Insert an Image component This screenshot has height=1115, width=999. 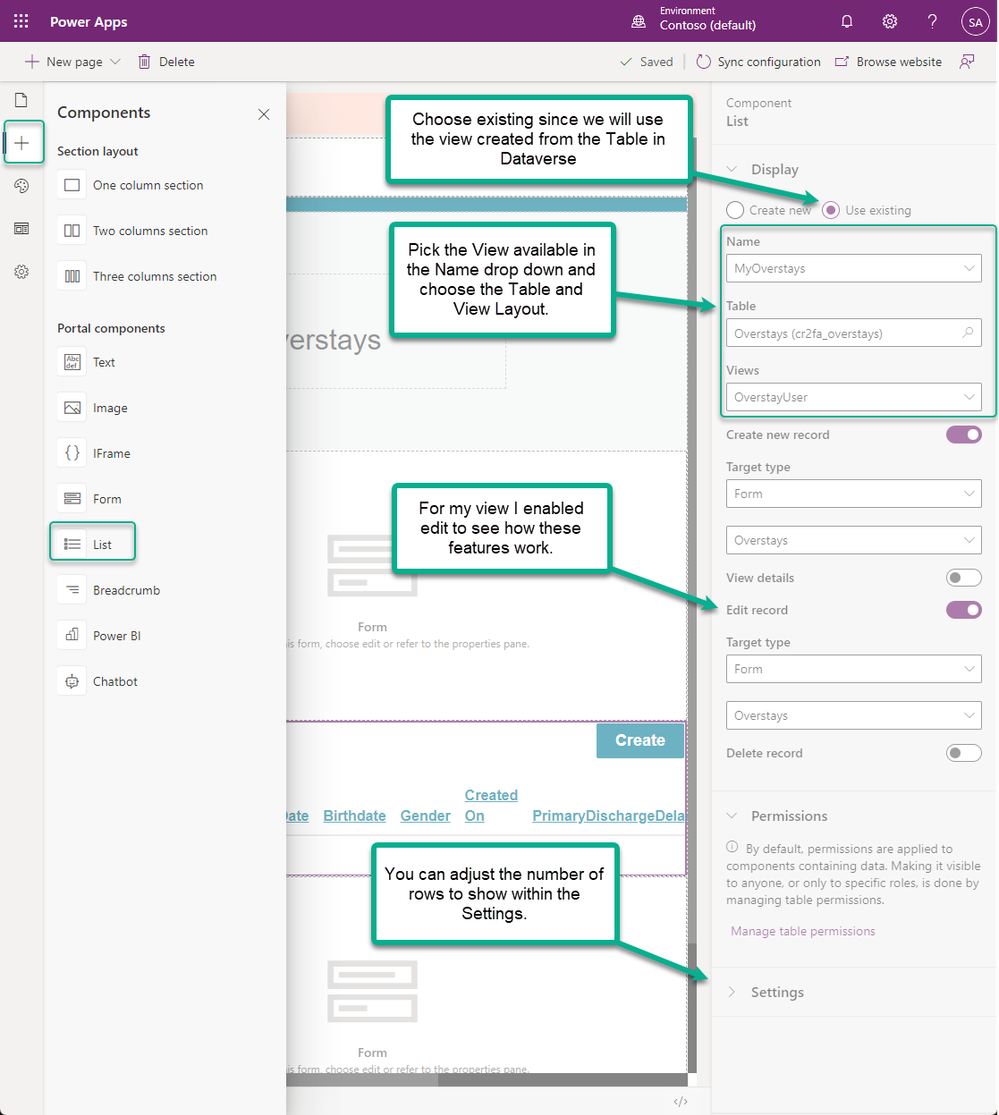94,408
